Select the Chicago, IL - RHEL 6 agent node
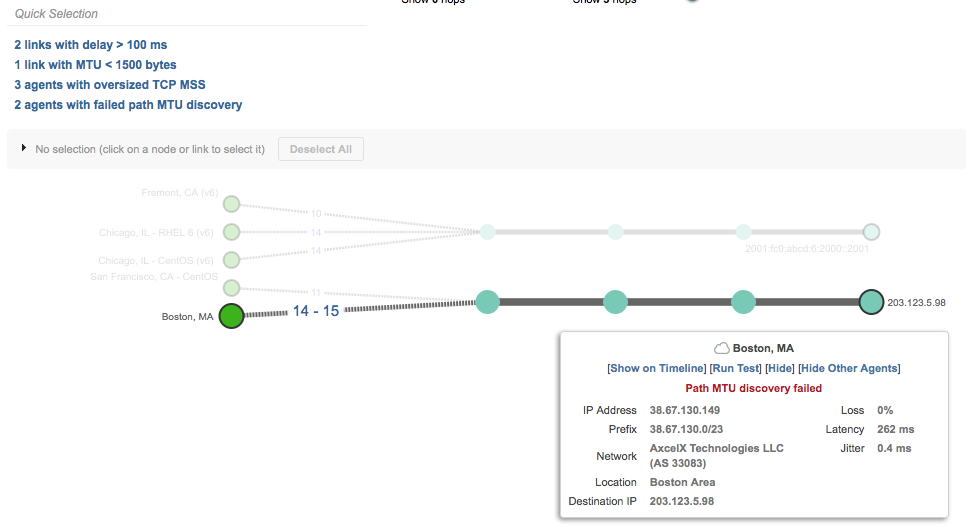 pos(231,232)
